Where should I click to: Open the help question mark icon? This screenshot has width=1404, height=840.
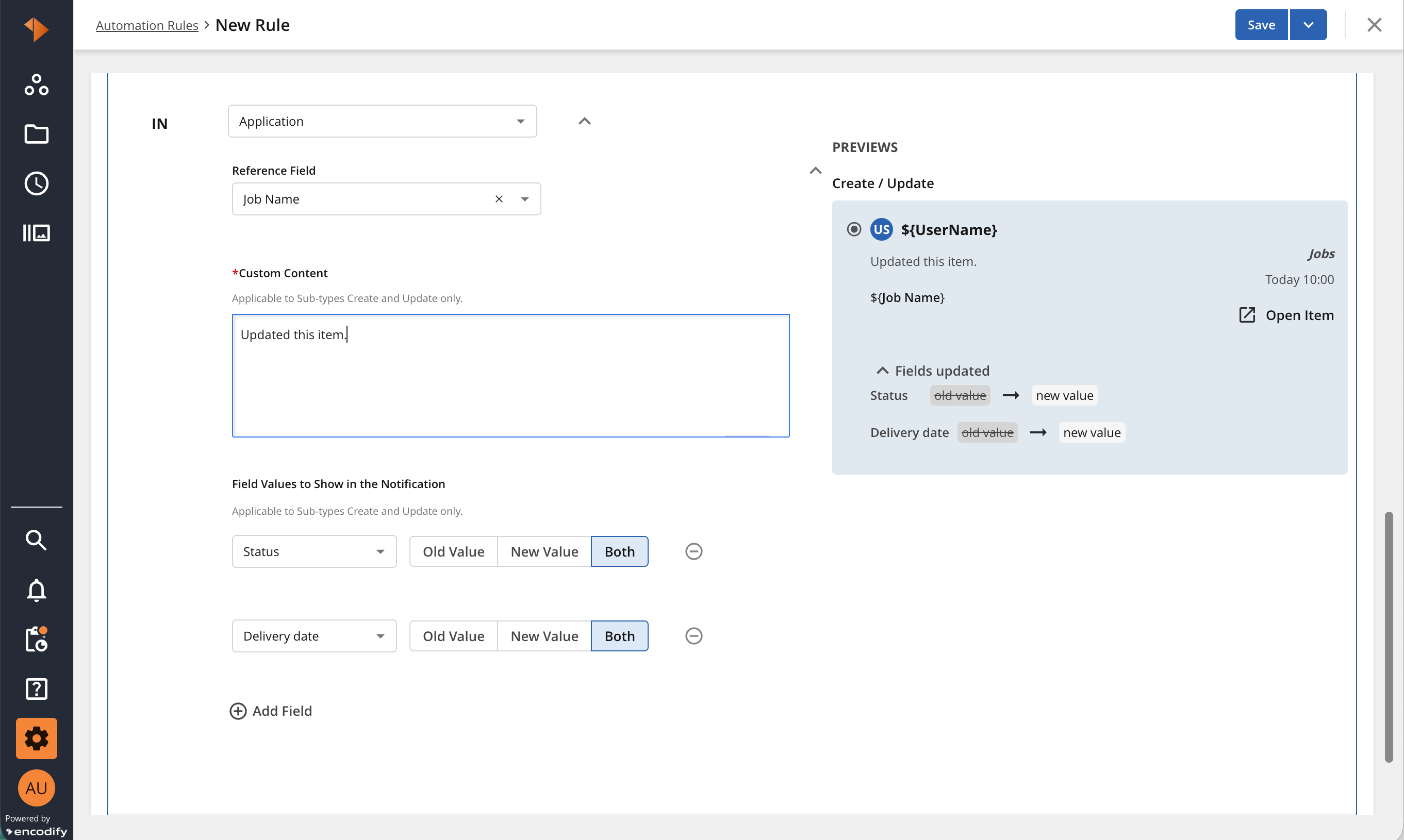pos(36,689)
